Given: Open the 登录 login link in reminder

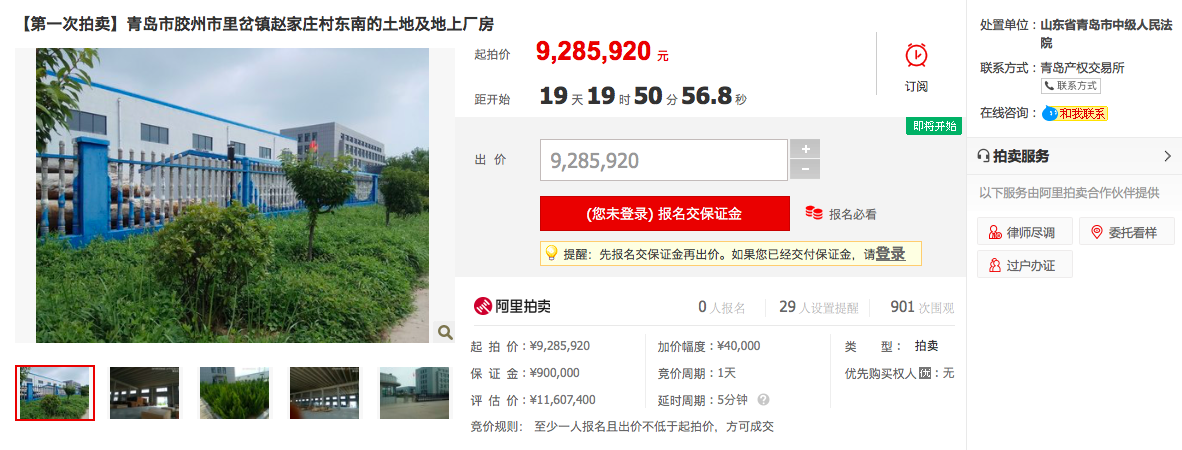Looking at the screenshot, I should (890, 254).
